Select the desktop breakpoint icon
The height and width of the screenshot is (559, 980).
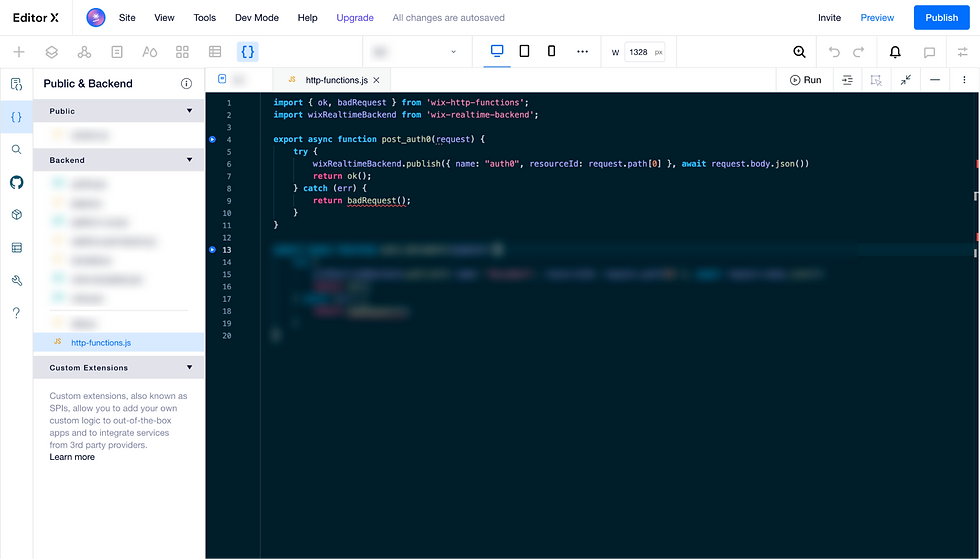click(497, 51)
